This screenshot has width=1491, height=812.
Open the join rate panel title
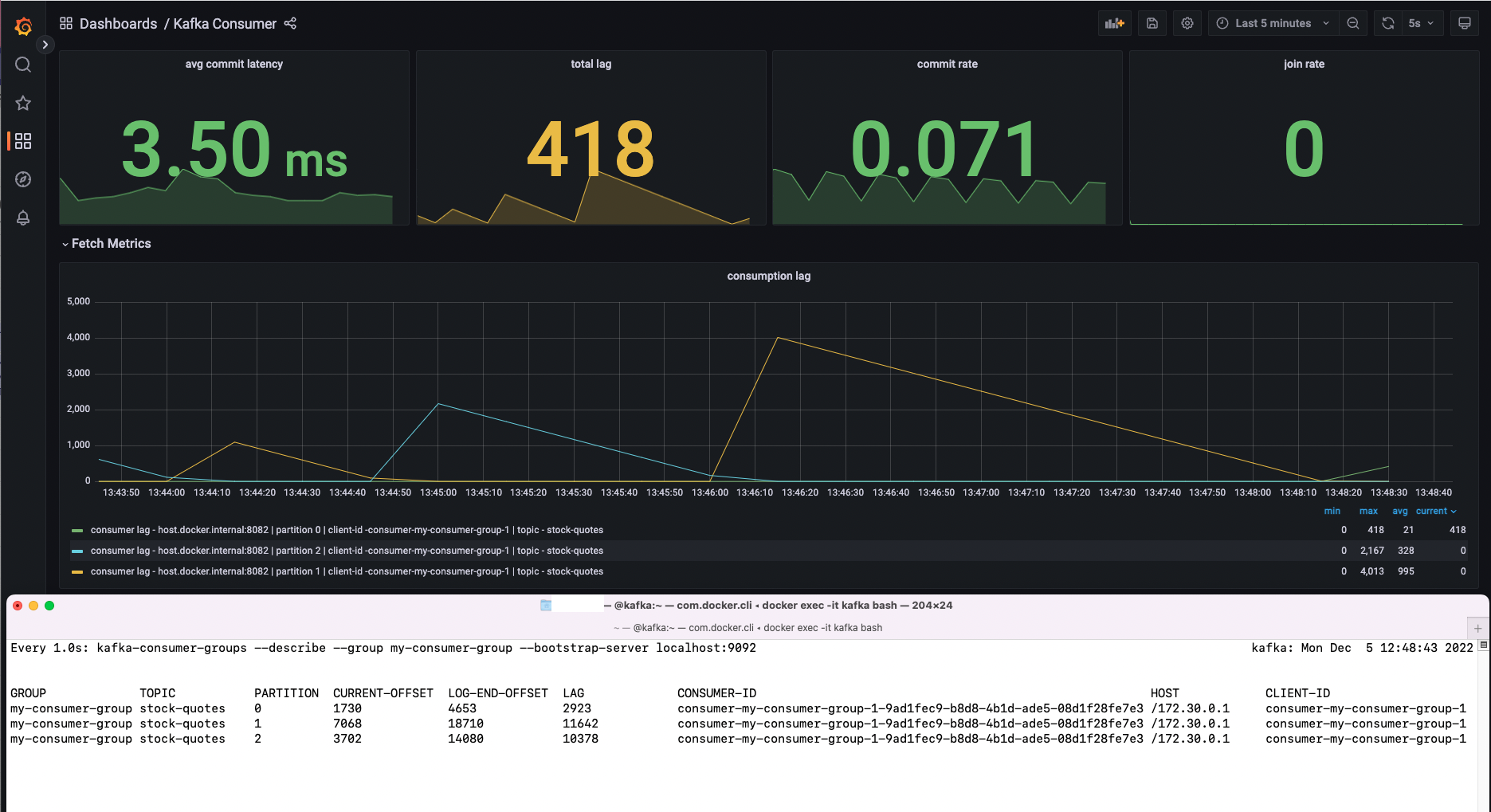point(1305,64)
